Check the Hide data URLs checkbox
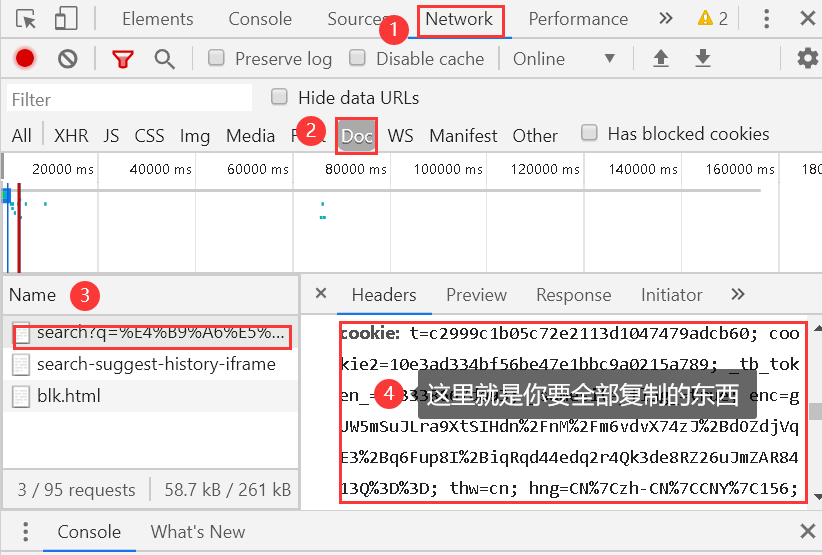The height and width of the screenshot is (555, 822). tap(279, 96)
